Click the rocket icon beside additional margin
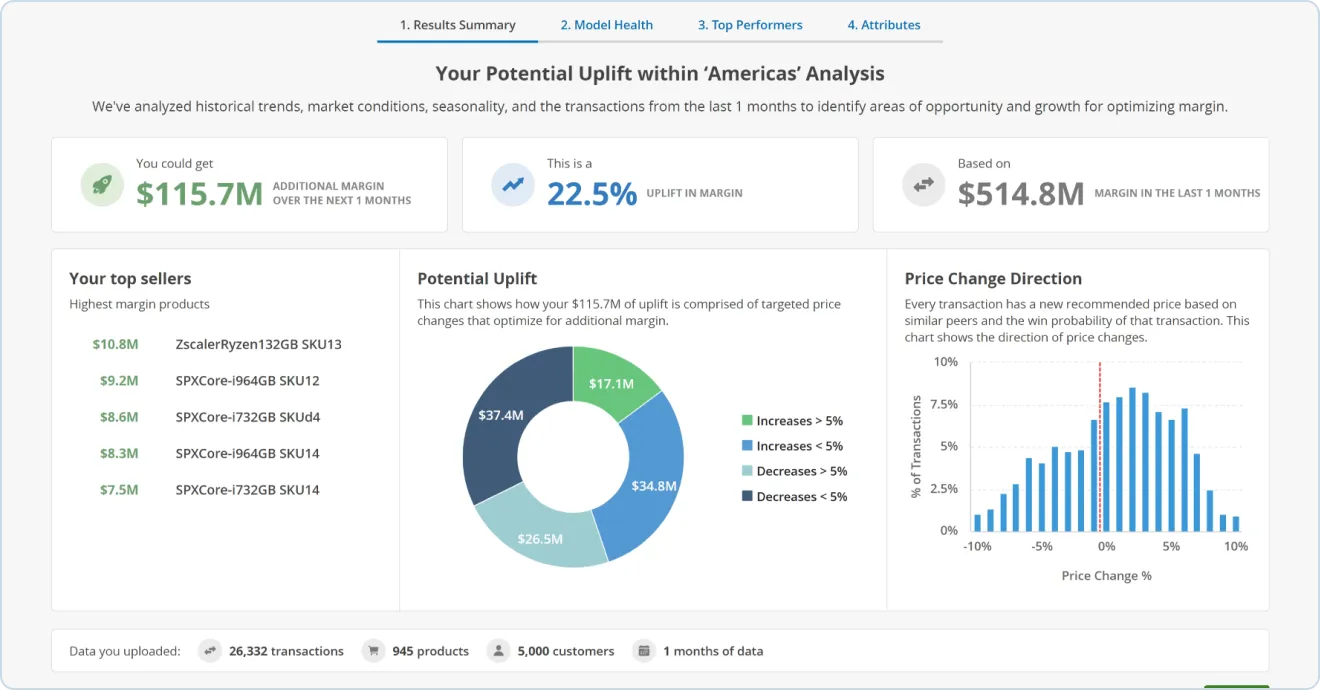 click(102, 185)
